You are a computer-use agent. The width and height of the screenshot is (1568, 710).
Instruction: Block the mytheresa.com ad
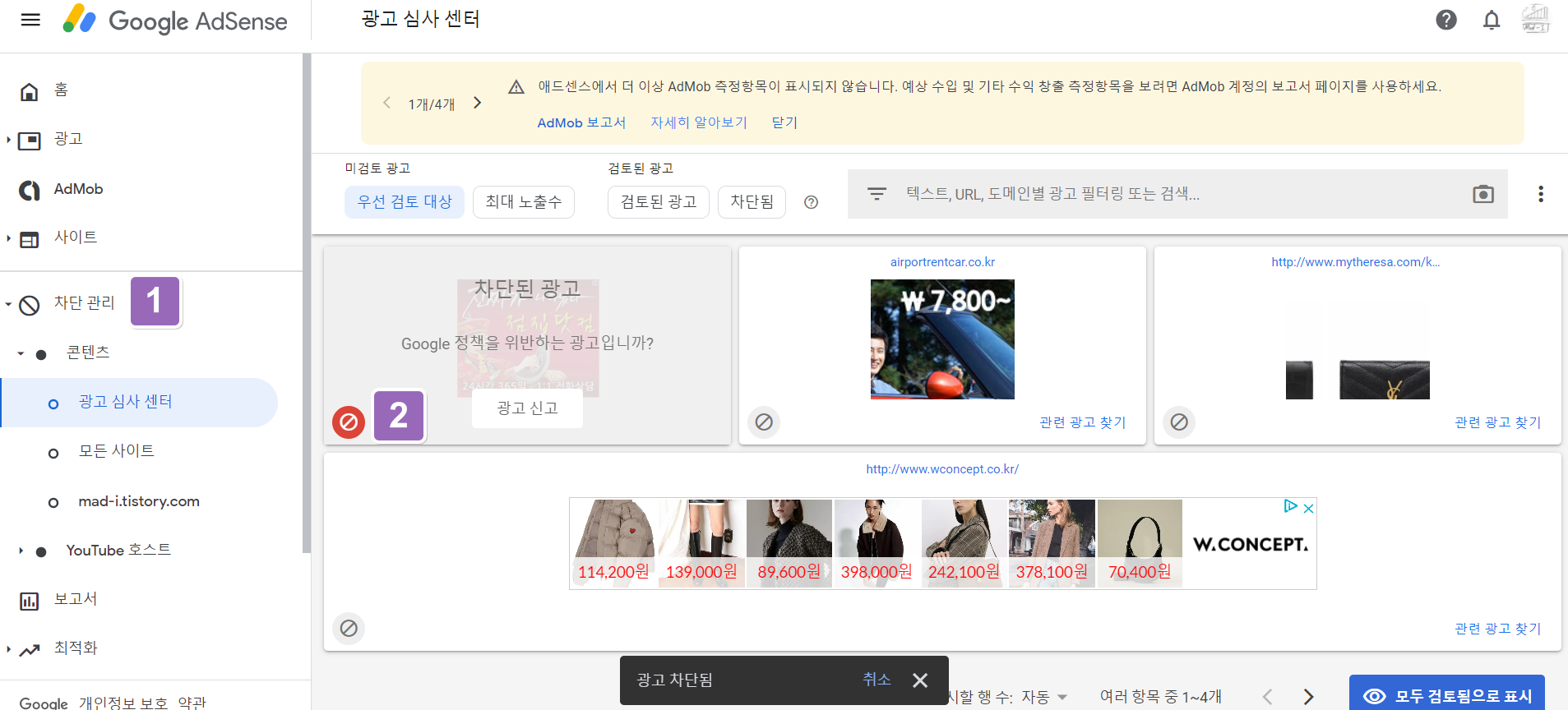pos(1179,422)
